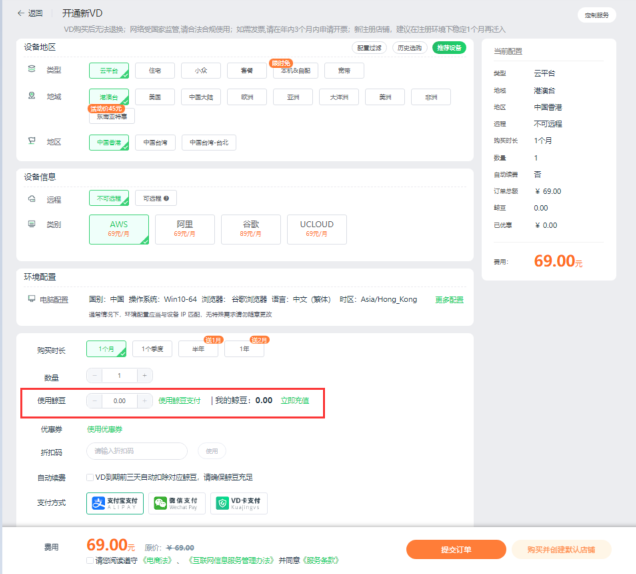Click the minus icon for 数量
Viewport: 636px width, 574px height.
tap(94, 375)
